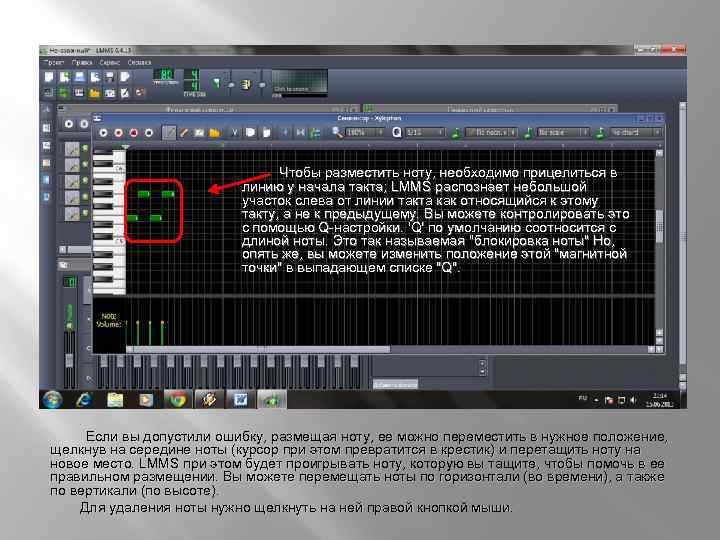The height and width of the screenshot is (540, 720).
Task: Show the Controller Rack icon
Action: (140, 93)
